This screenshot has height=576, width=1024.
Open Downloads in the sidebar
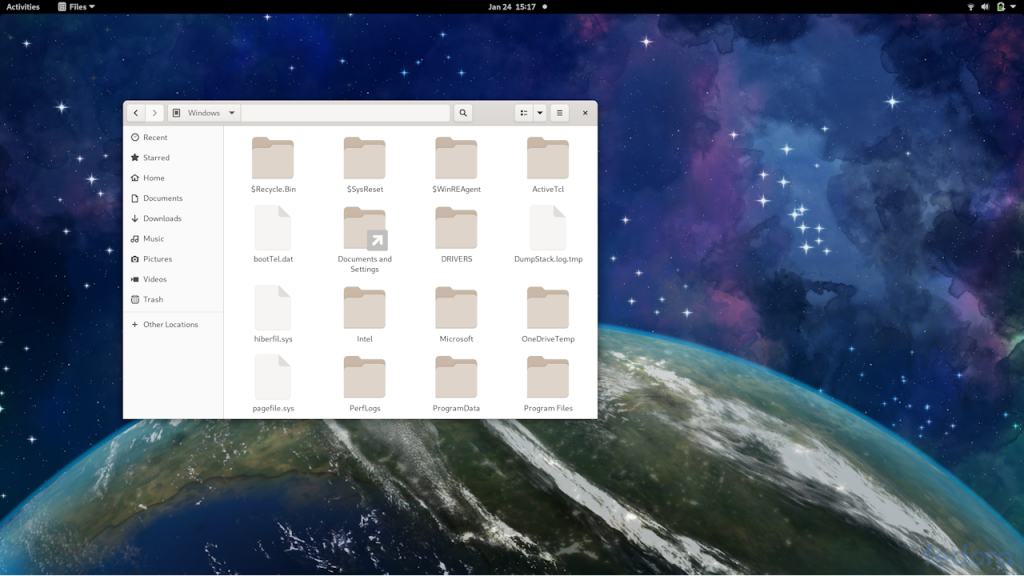click(x=173, y=218)
